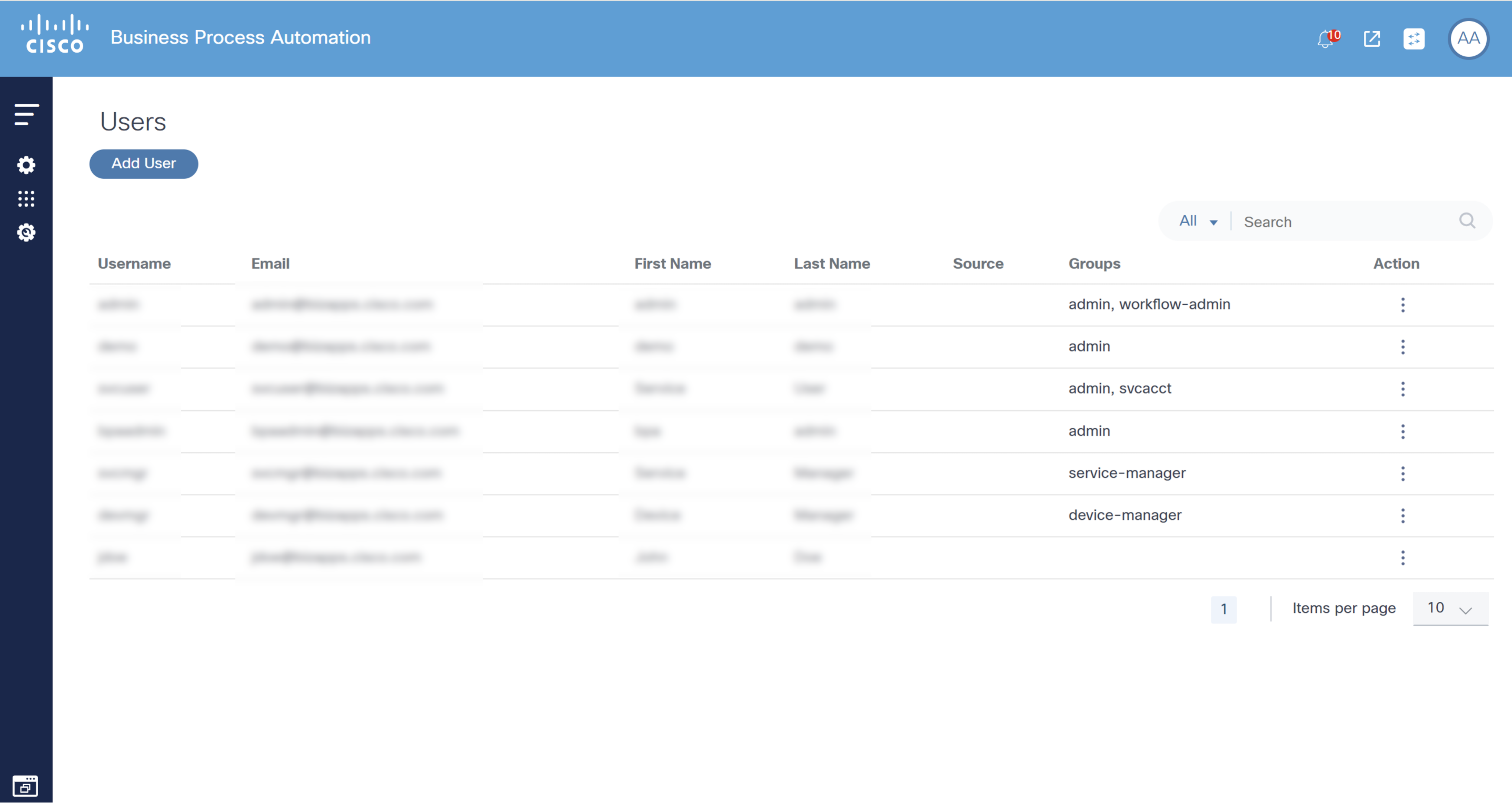Viewport: 1512px width, 804px height.
Task: Open the AA user avatar menu
Action: pos(1468,39)
